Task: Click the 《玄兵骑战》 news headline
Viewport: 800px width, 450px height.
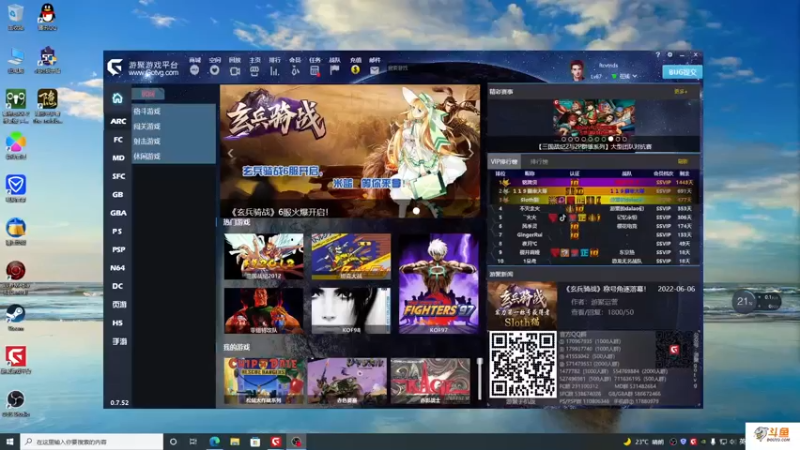Action: 605,289
